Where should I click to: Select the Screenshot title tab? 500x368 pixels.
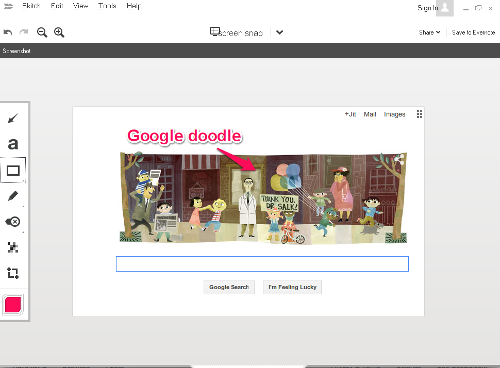click(x=16, y=51)
